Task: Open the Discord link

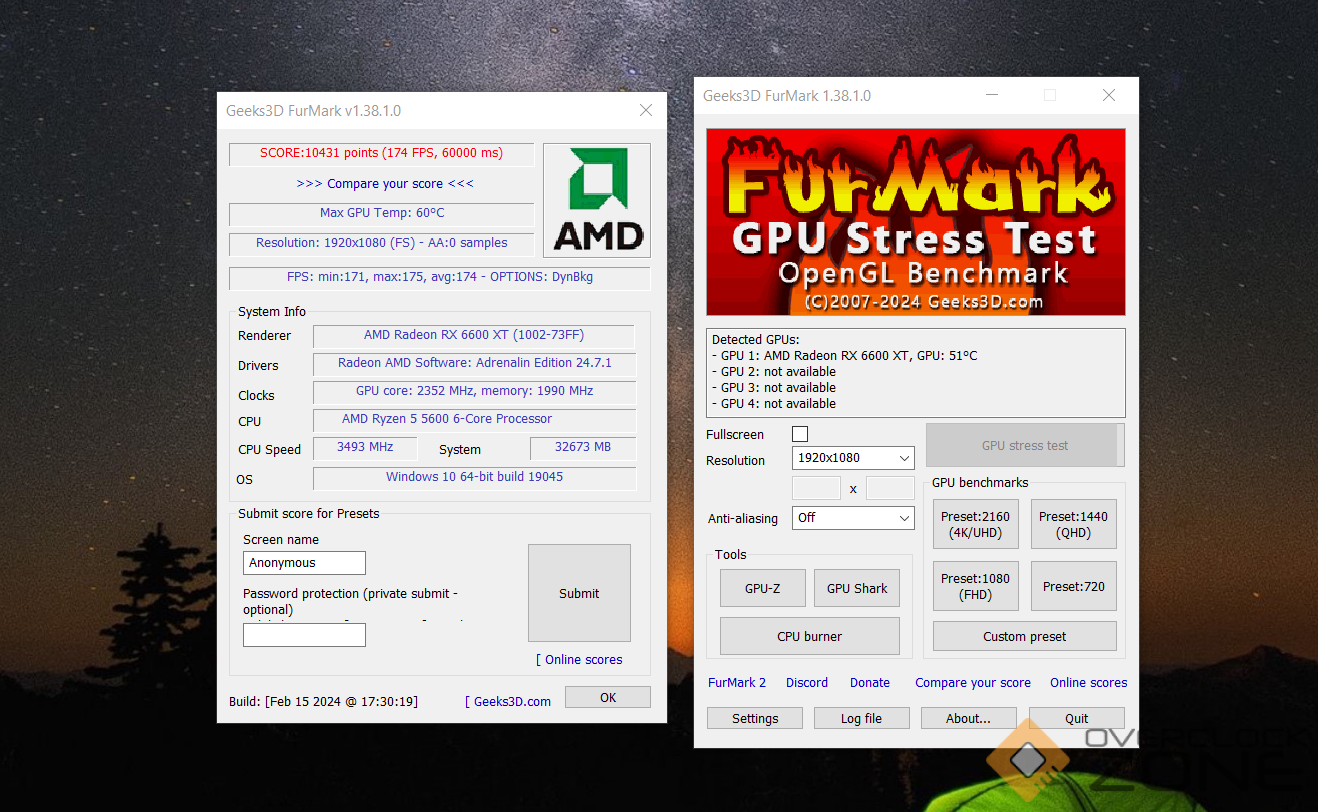Action: click(807, 683)
